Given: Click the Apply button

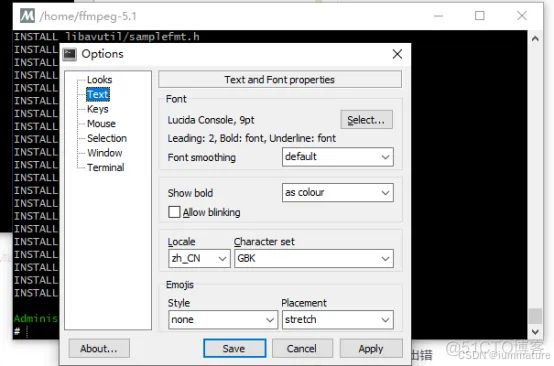Looking at the screenshot, I should pyautogui.click(x=371, y=348).
